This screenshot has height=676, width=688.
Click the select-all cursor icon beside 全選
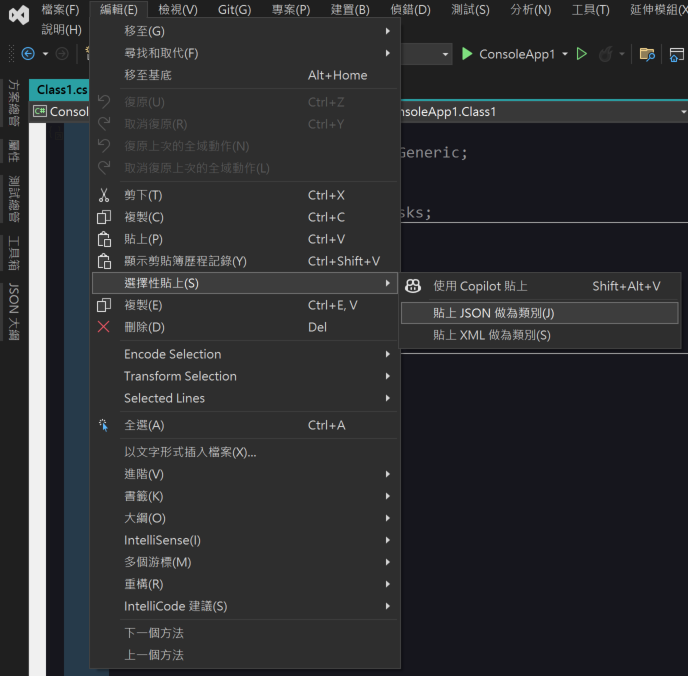103,425
